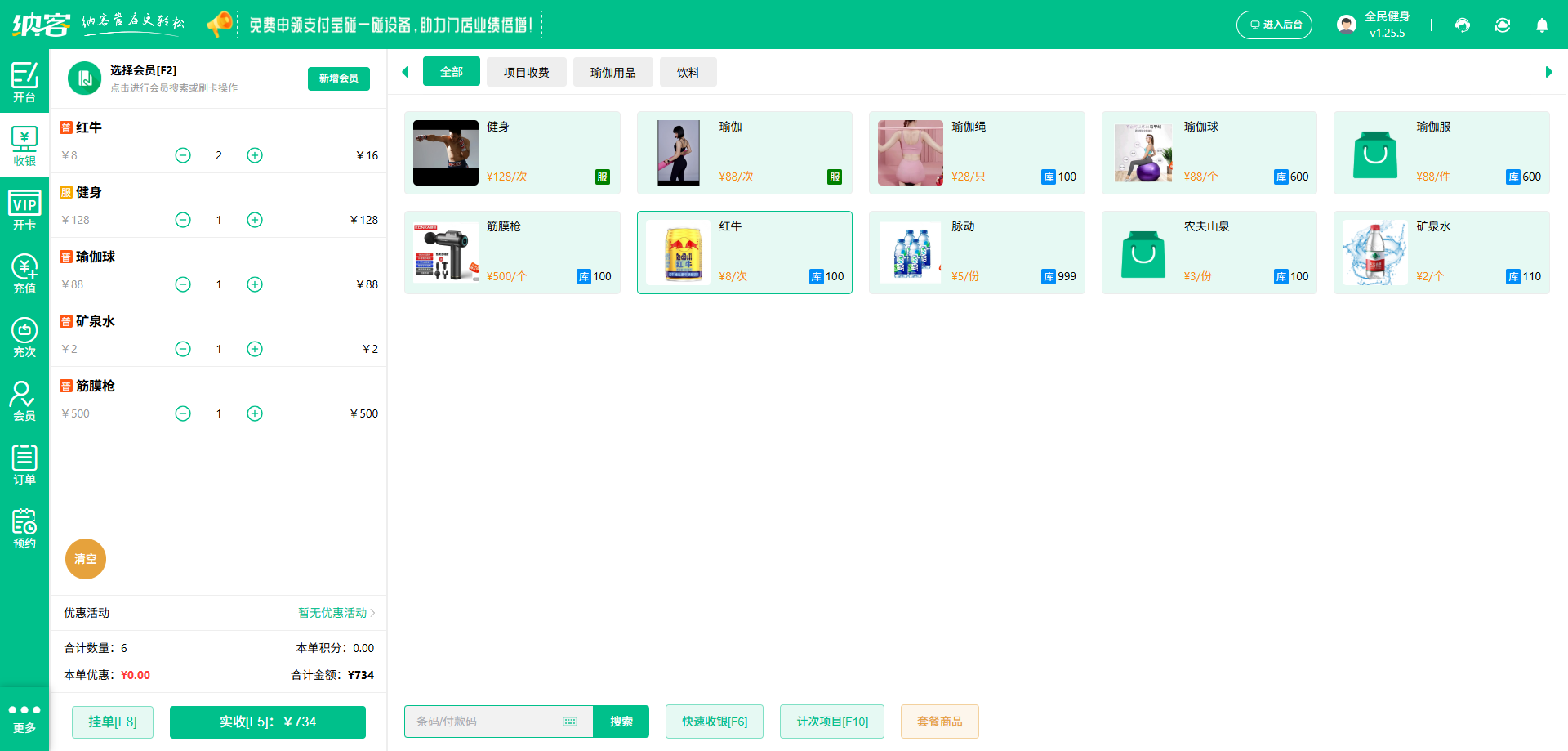Select the 饮料 category tab

(x=688, y=72)
